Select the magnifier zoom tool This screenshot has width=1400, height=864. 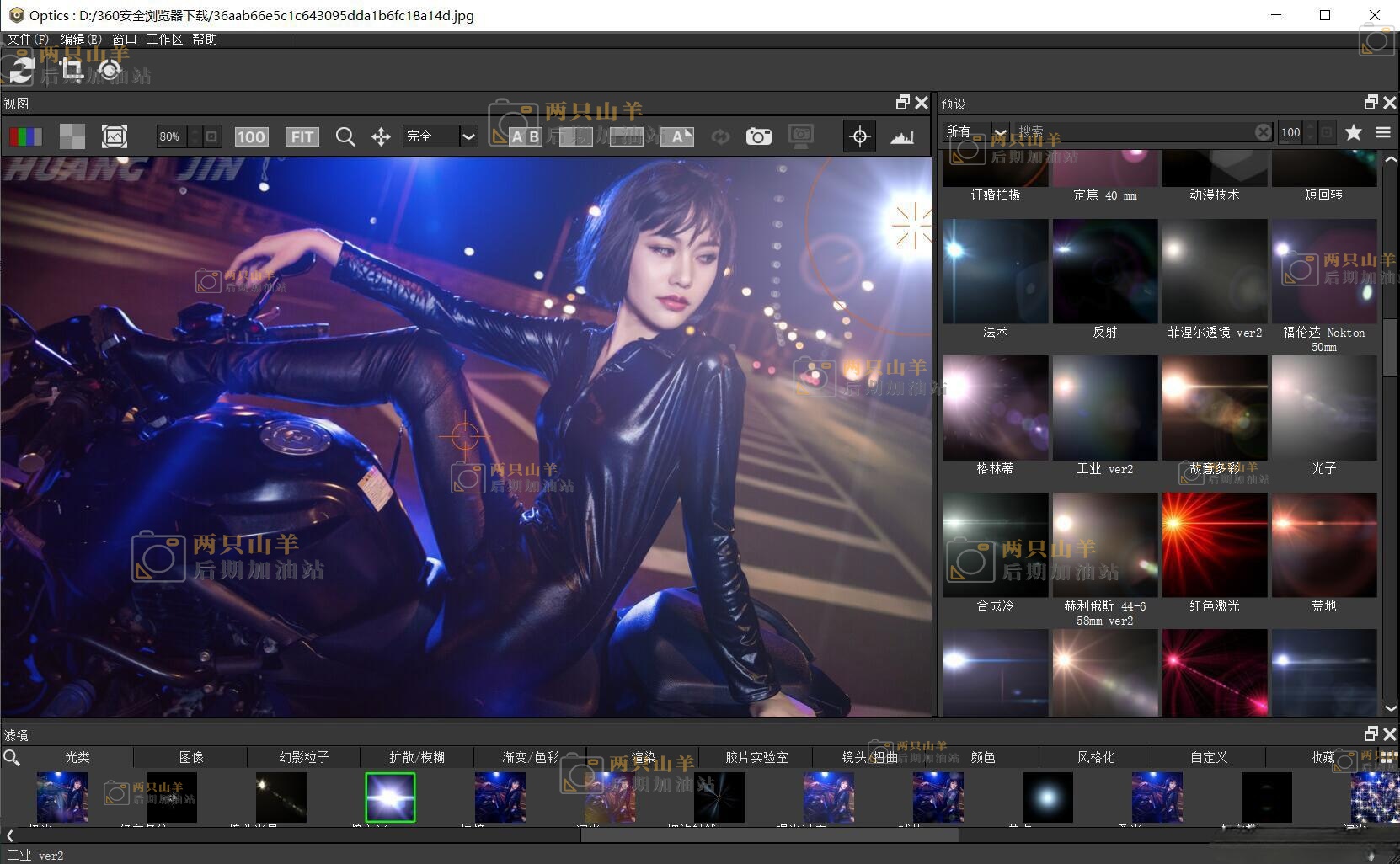345,136
